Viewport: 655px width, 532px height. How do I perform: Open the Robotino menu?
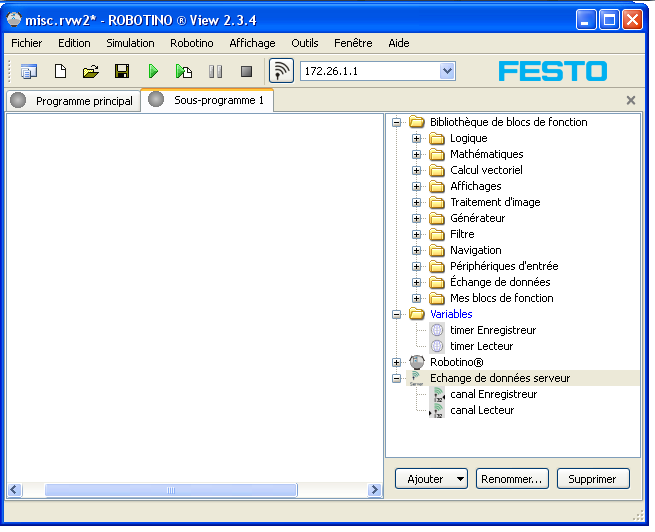[192, 43]
